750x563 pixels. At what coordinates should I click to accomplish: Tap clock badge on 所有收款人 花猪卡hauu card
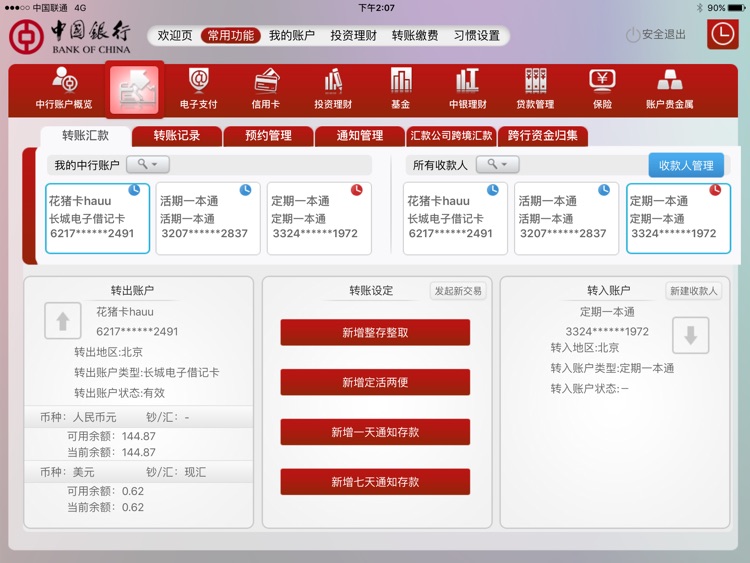(493, 190)
